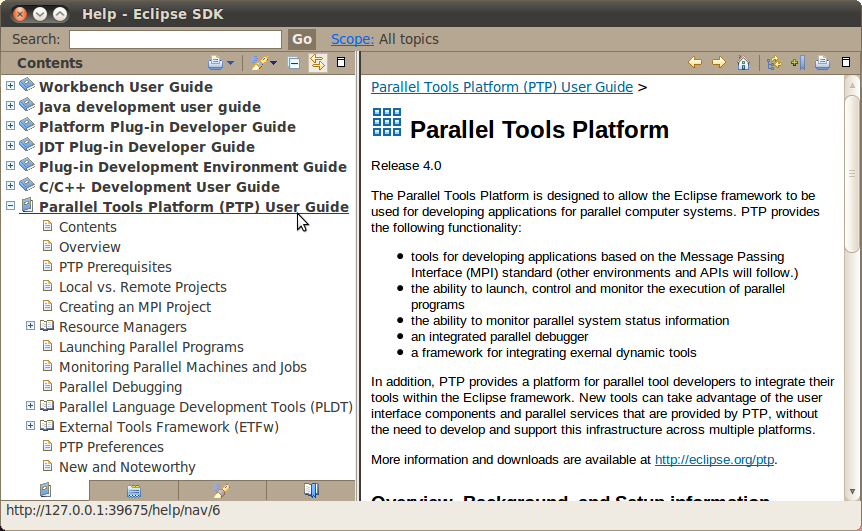Image resolution: width=862 pixels, height=531 pixels.
Task: Open Workbench User Guide topic
Action: (x=126, y=87)
